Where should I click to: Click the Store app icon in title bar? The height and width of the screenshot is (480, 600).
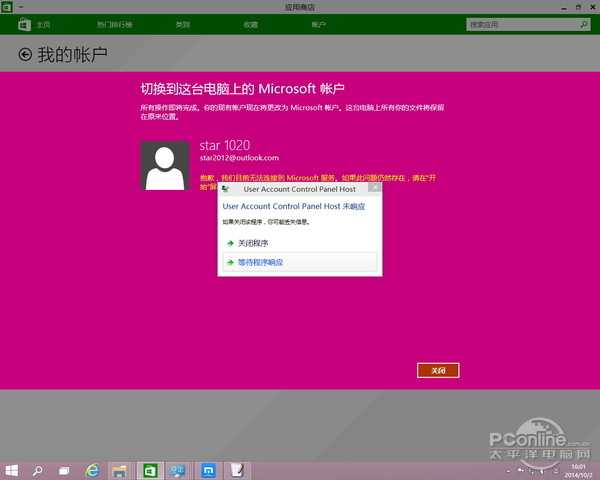[7, 7]
